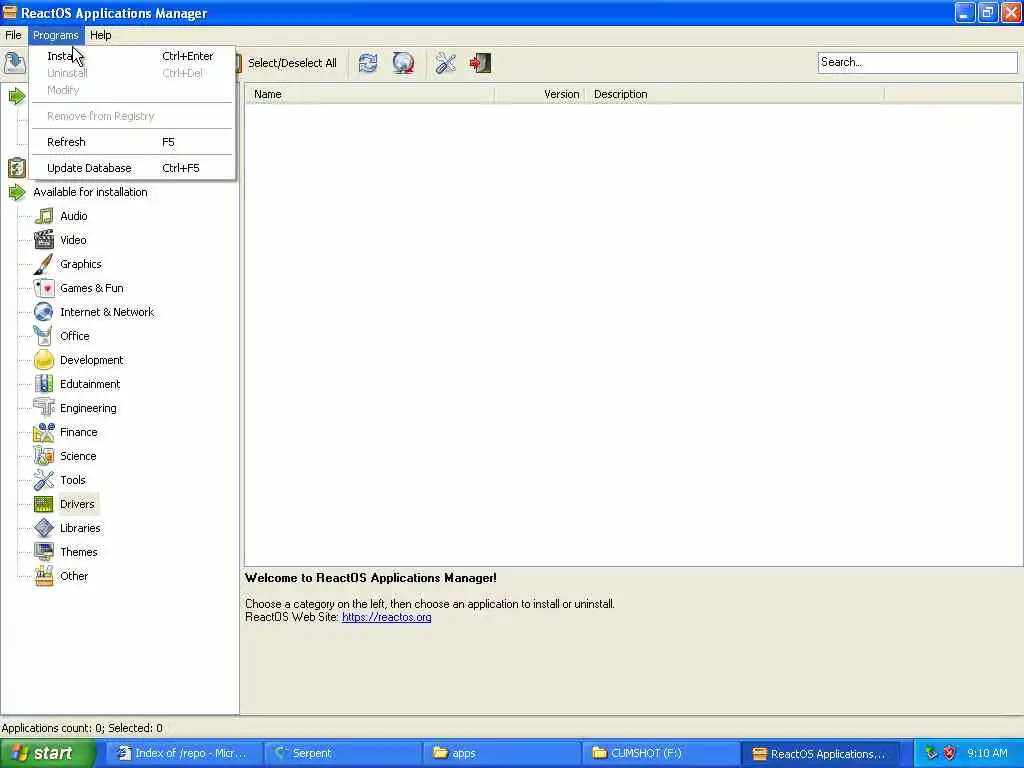
Task: Open Settings via the wrench toolbar icon
Action: pyautogui.click(x=445, y=63)
